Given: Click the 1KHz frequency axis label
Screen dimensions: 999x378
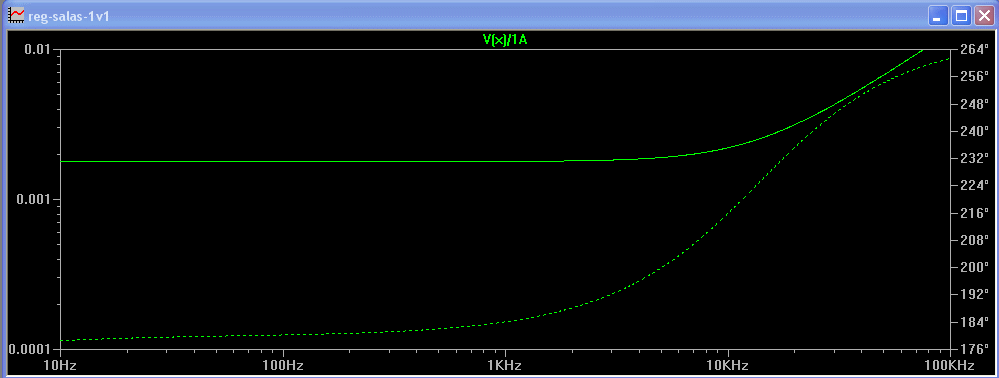Looking at the screenshot, I should click(x=505, y=366).
